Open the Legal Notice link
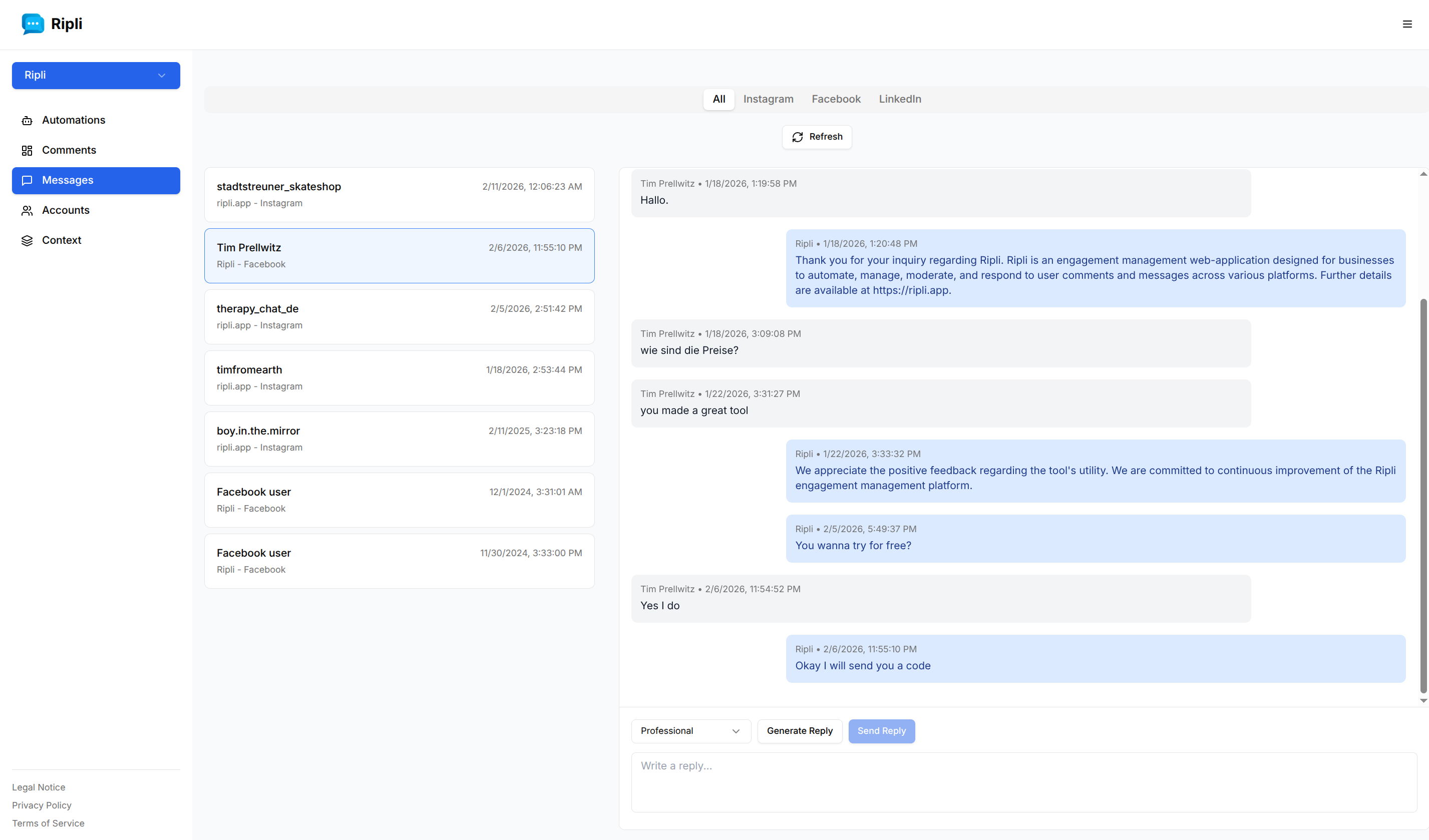Screen dimensions: 1429x840 tap(39, 787)
